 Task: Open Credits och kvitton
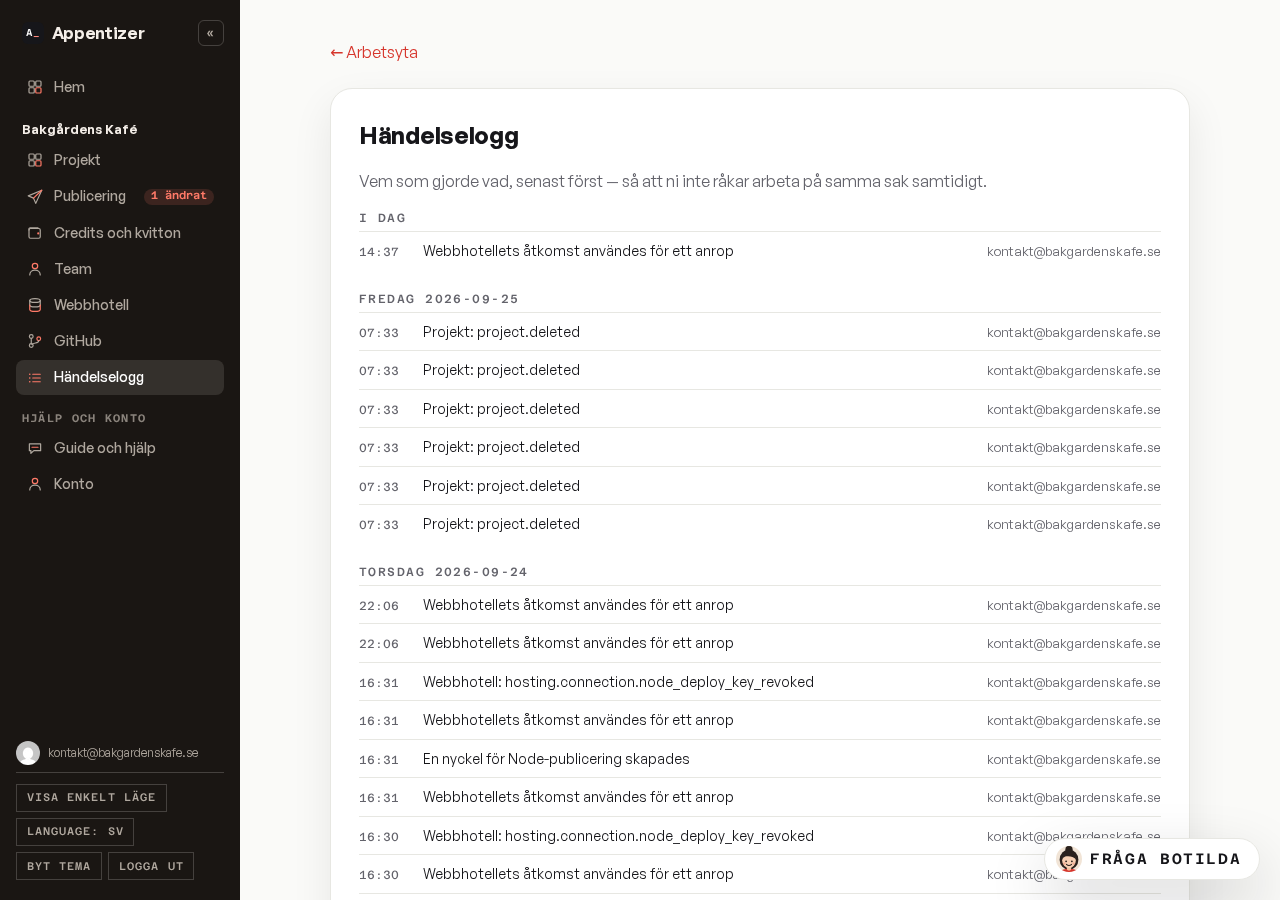[x=120, y=233]
